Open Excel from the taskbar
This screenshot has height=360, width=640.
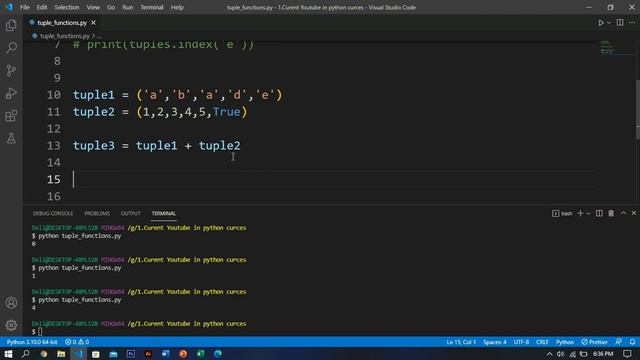[x=200, y=353]
